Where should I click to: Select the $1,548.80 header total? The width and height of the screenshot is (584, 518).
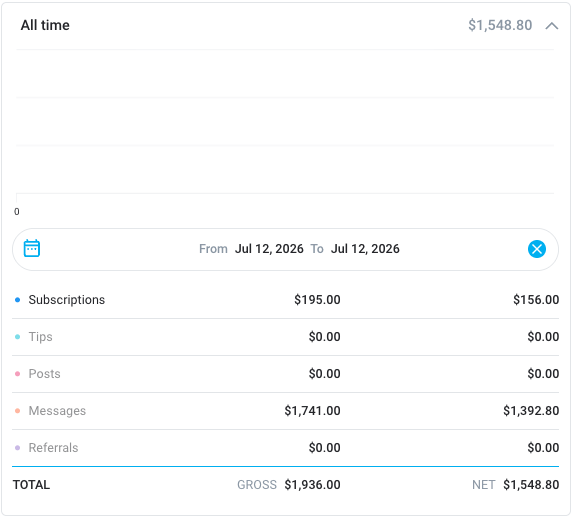500,25
